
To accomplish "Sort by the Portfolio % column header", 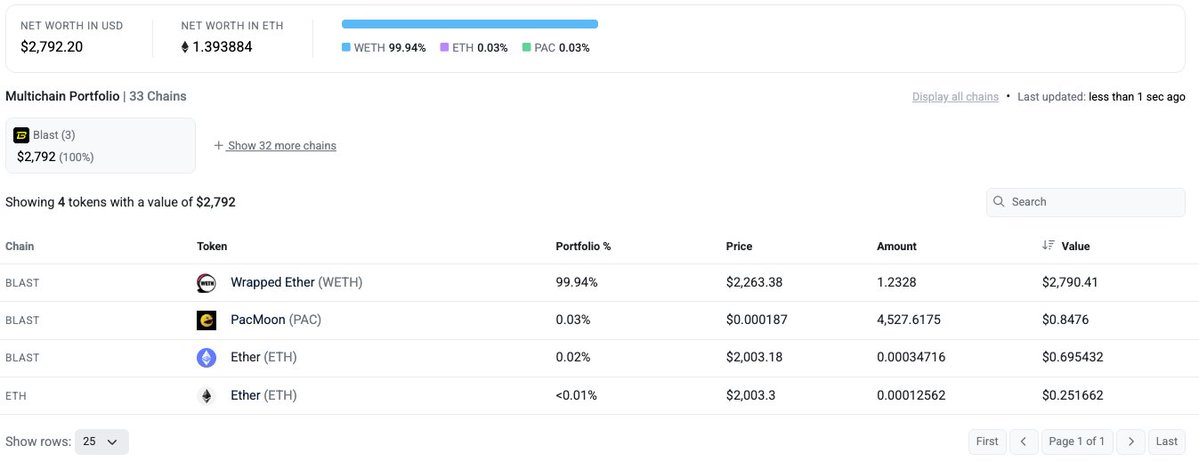I will coord(583,246).
